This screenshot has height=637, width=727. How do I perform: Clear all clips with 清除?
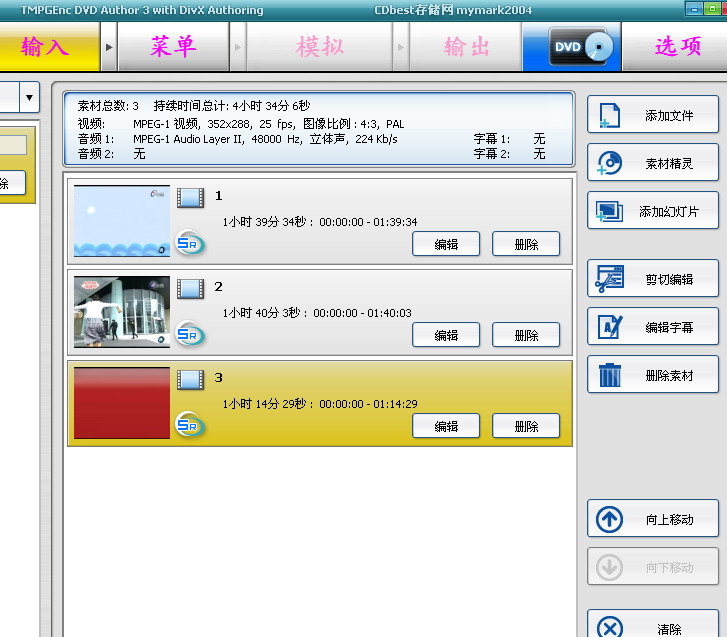pos(653,624)
